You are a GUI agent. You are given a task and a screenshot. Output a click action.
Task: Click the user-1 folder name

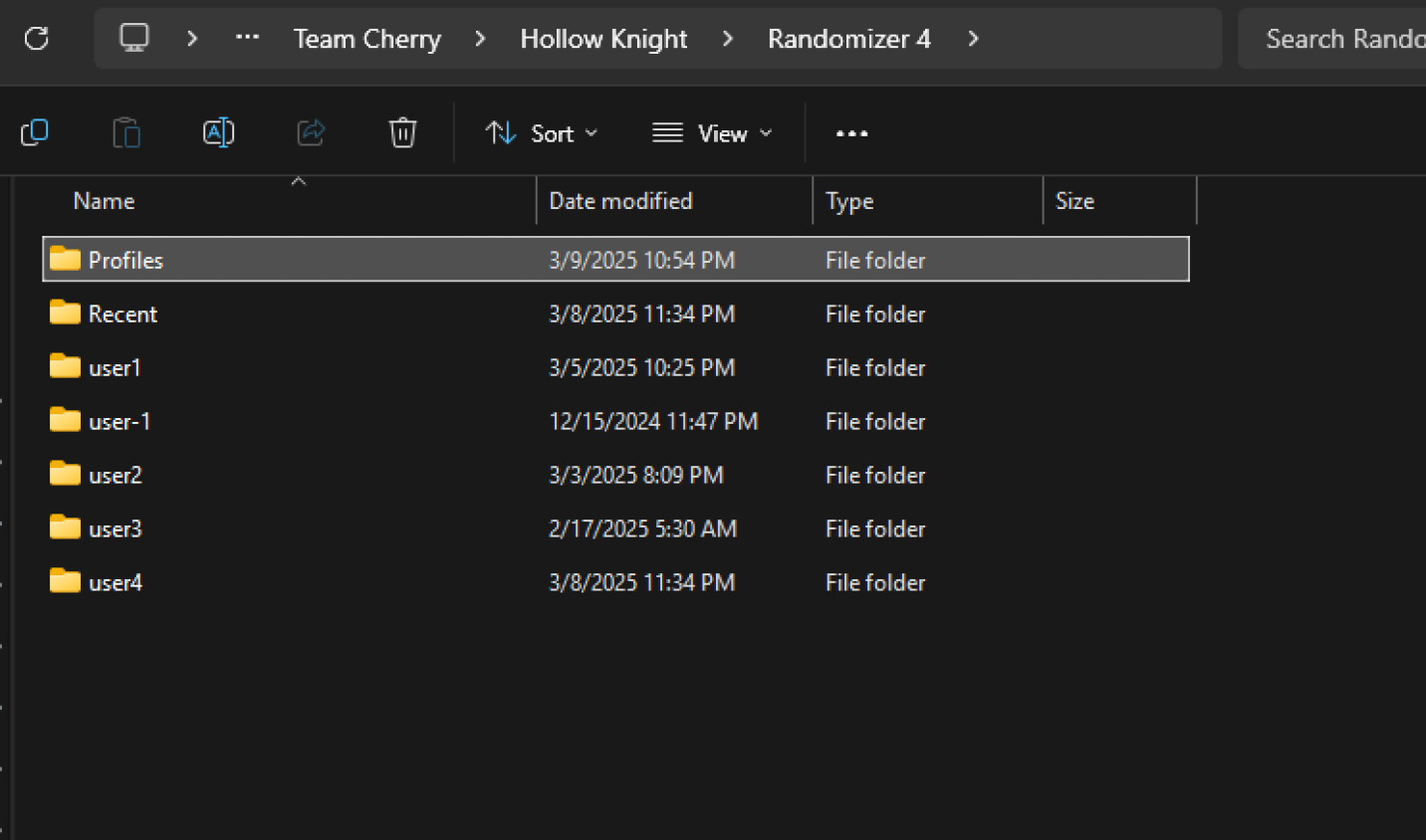(x=119, y=421)
